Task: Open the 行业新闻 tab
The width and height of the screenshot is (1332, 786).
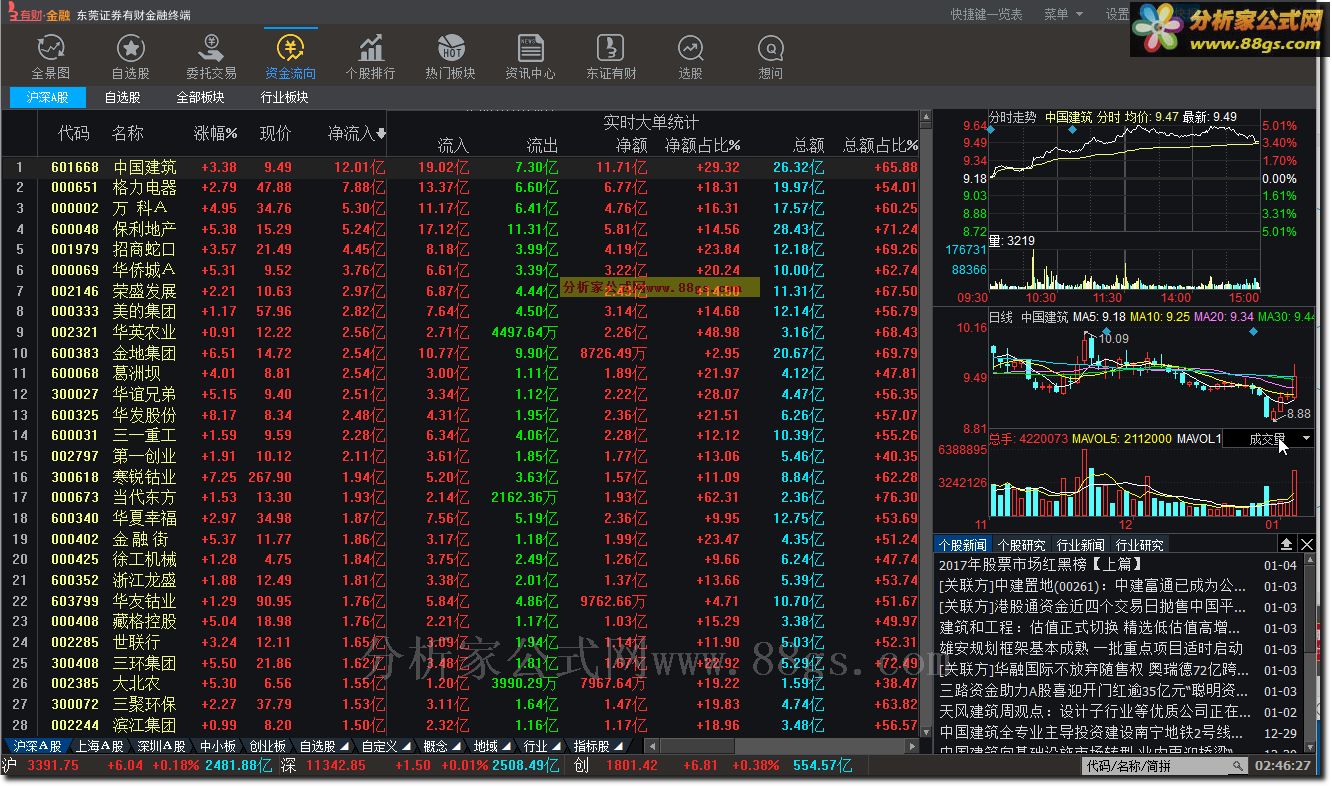Action: (1080, 545)
